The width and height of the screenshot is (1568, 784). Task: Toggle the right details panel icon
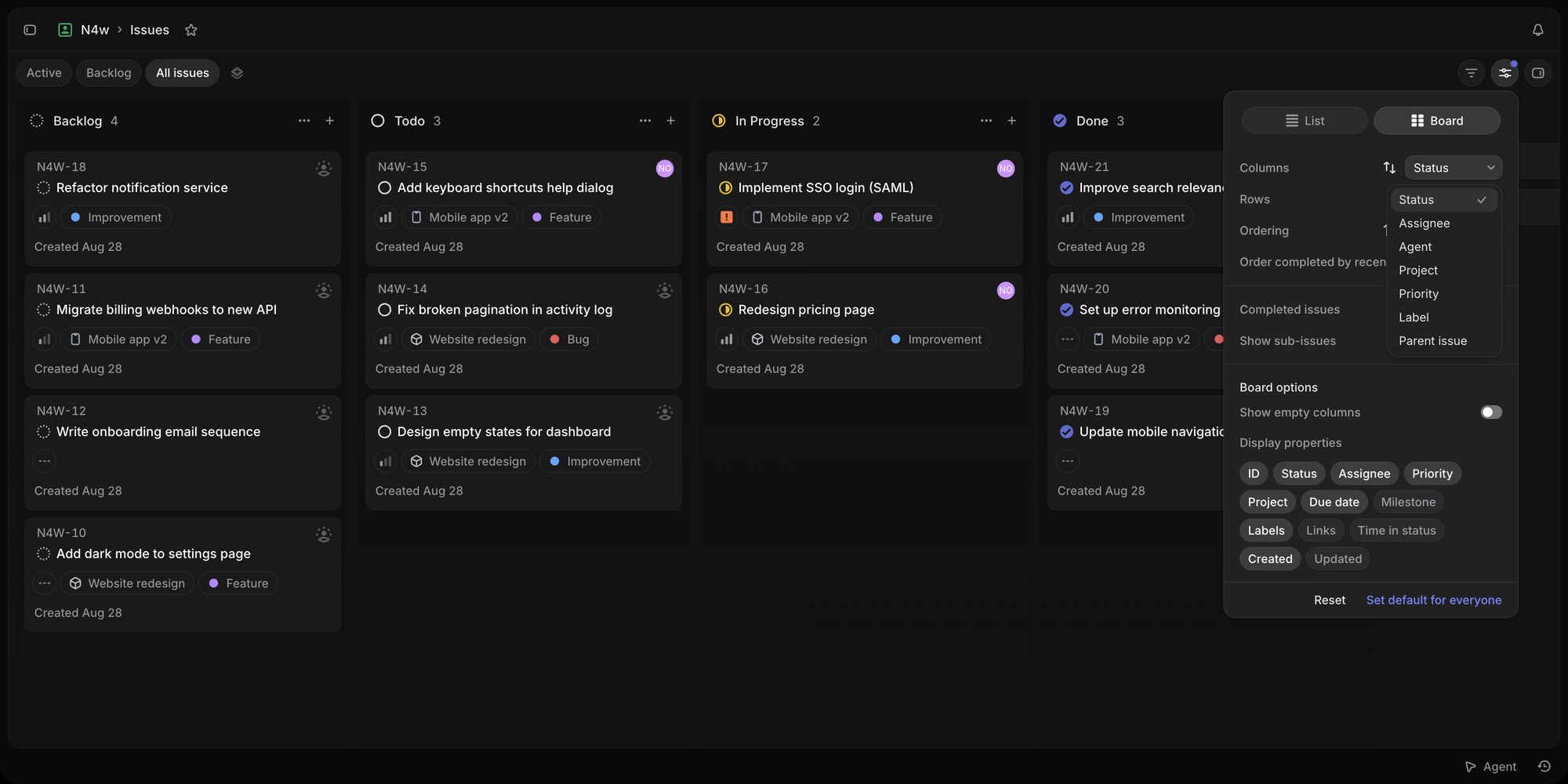click(1538, 73)
